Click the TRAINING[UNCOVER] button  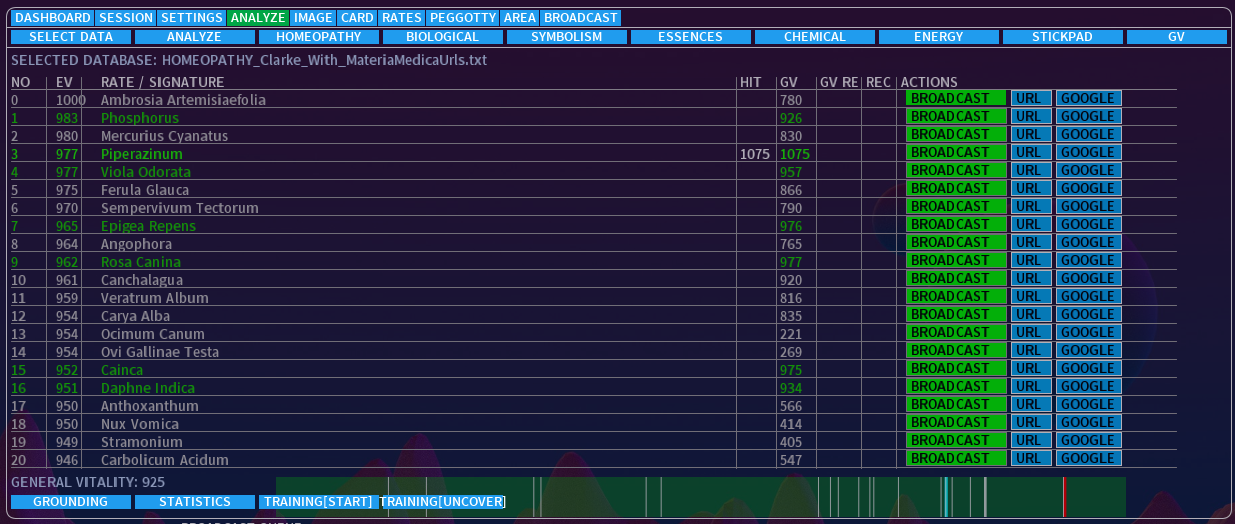click(442, 502)
